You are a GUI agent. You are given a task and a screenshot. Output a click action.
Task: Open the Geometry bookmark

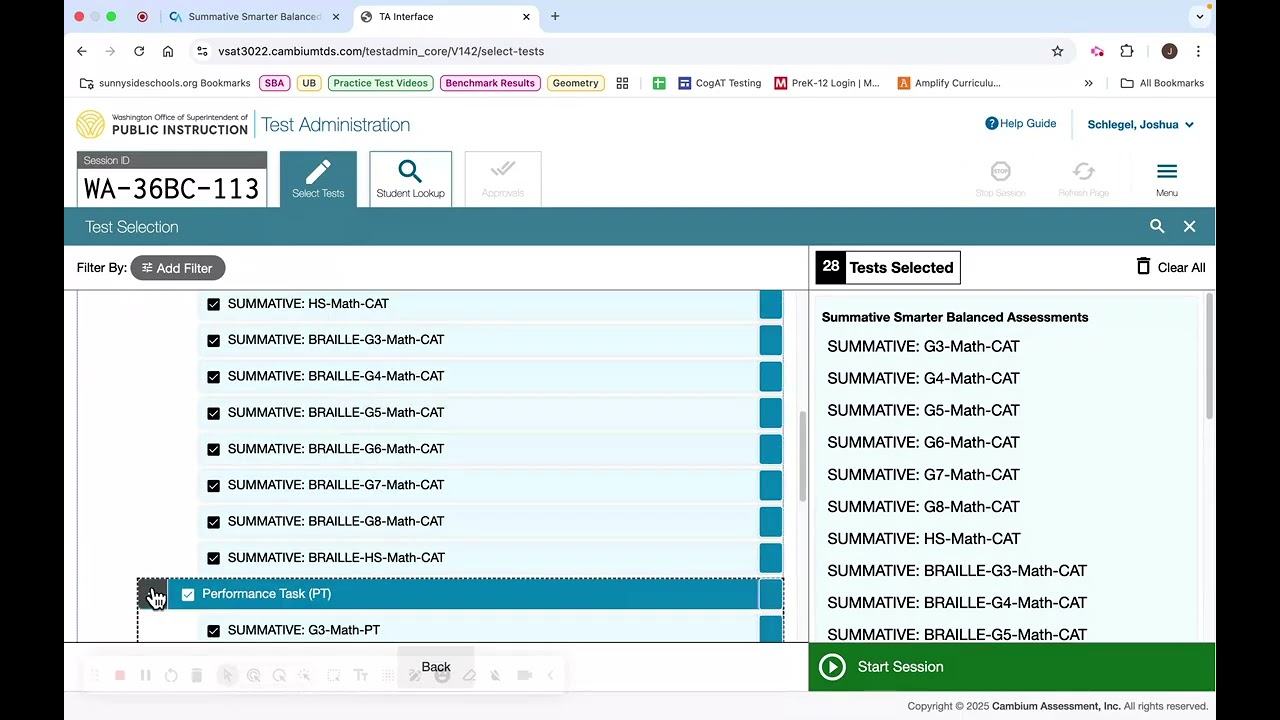tap(576, 83)
